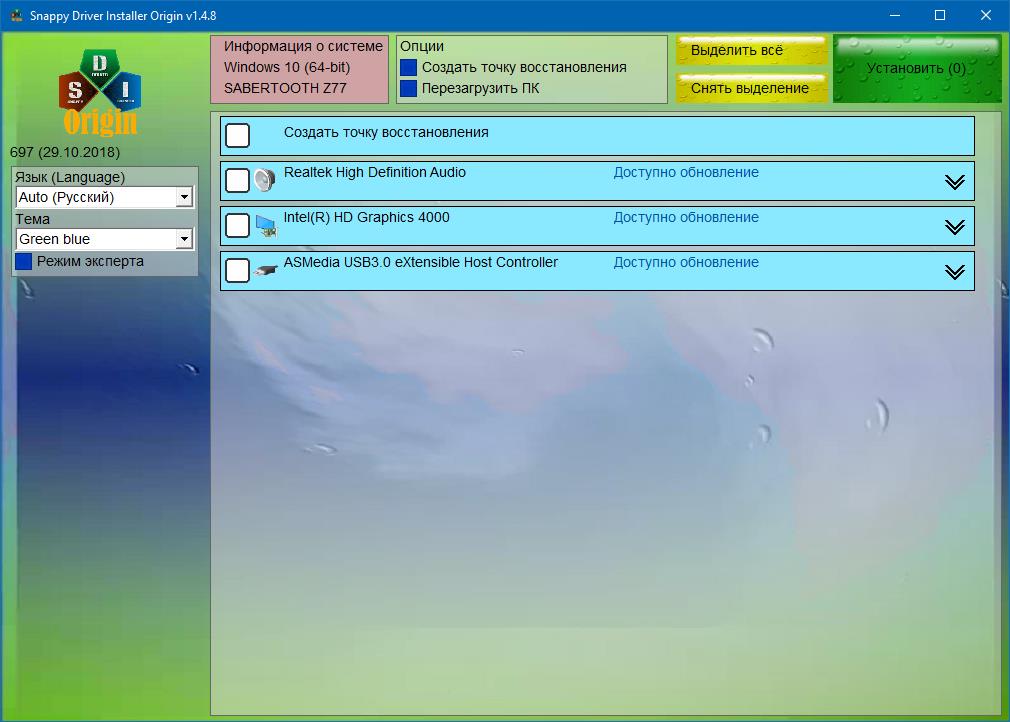Expand the ASMedia USB3.0 controller row

[x=954, y=272]
